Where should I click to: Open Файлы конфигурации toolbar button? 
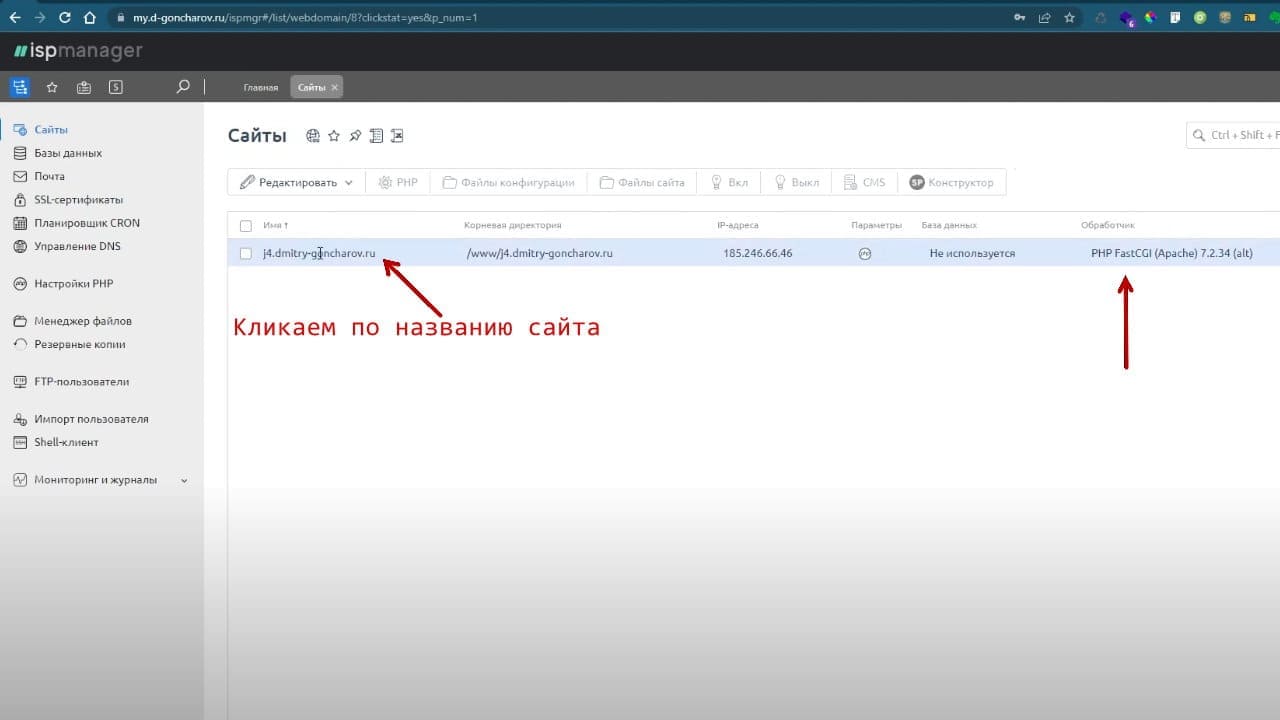pyautogui.click(x=508, y=183)
